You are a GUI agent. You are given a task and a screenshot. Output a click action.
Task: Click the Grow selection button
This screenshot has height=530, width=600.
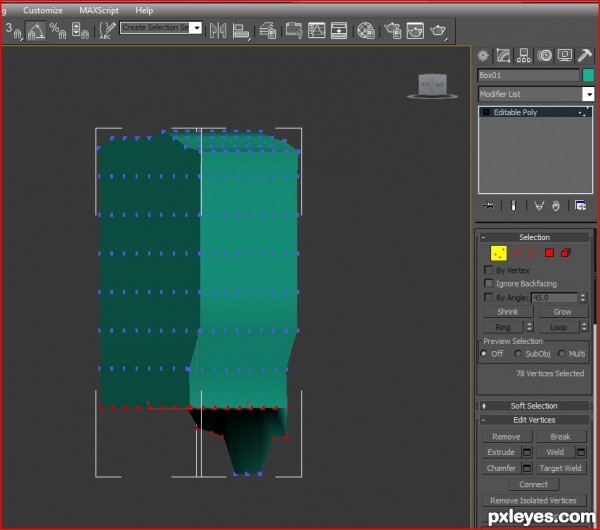[562, 311]
